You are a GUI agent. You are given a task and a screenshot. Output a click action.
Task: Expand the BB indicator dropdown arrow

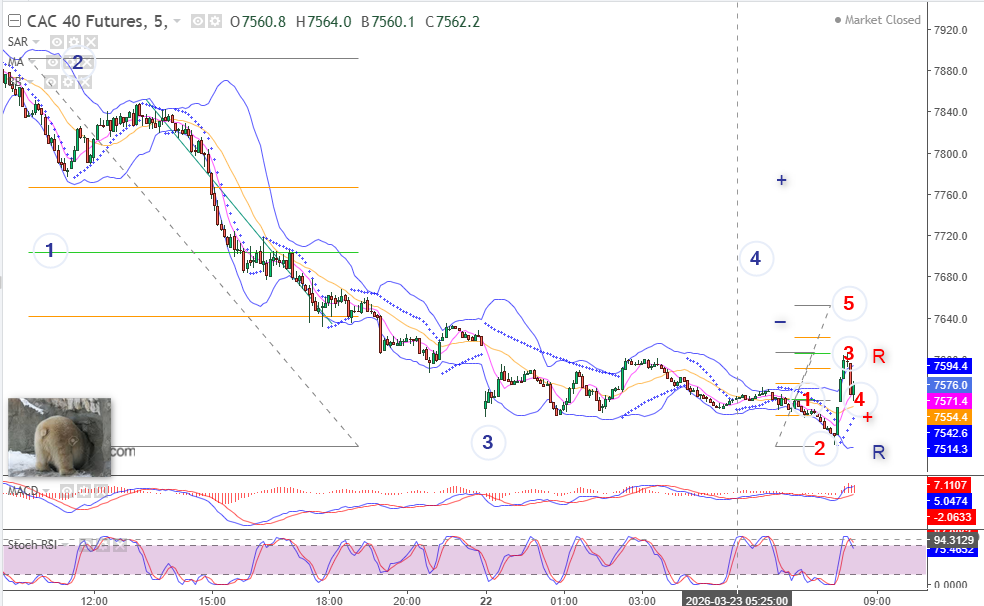[30, 82]
